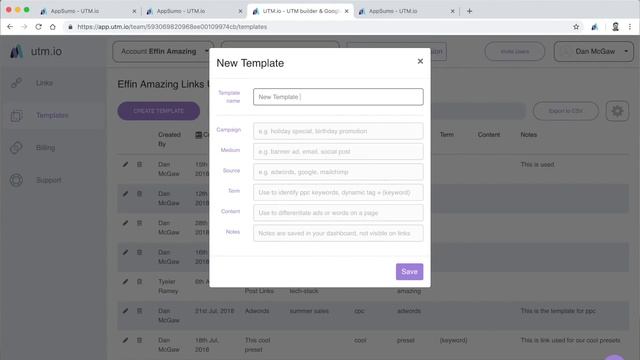Open a new browser tab
The height and width of the screenshot is (360, 640).
[x=469, y=11]
